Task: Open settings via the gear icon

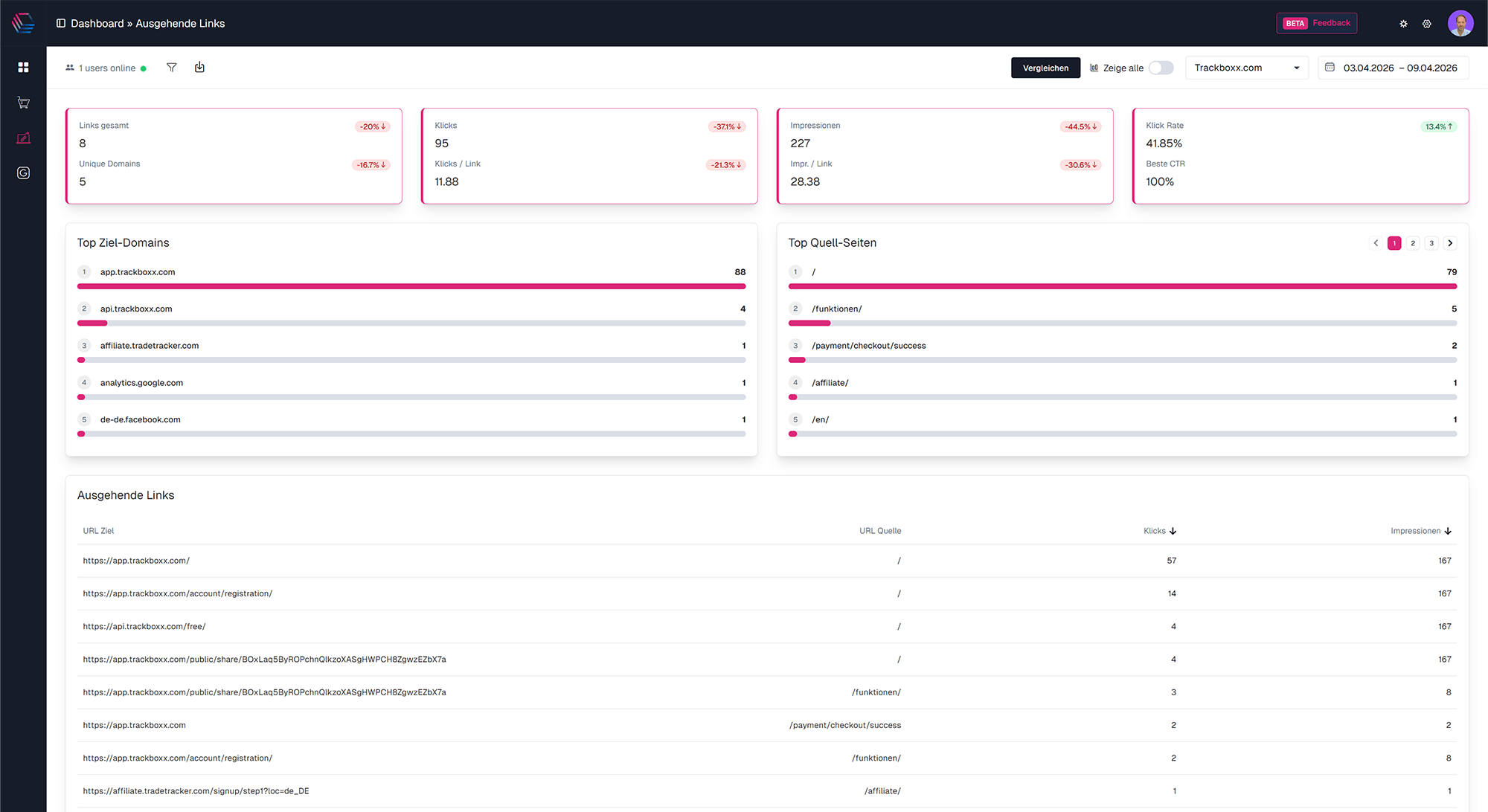Action: click(1427, 24)
